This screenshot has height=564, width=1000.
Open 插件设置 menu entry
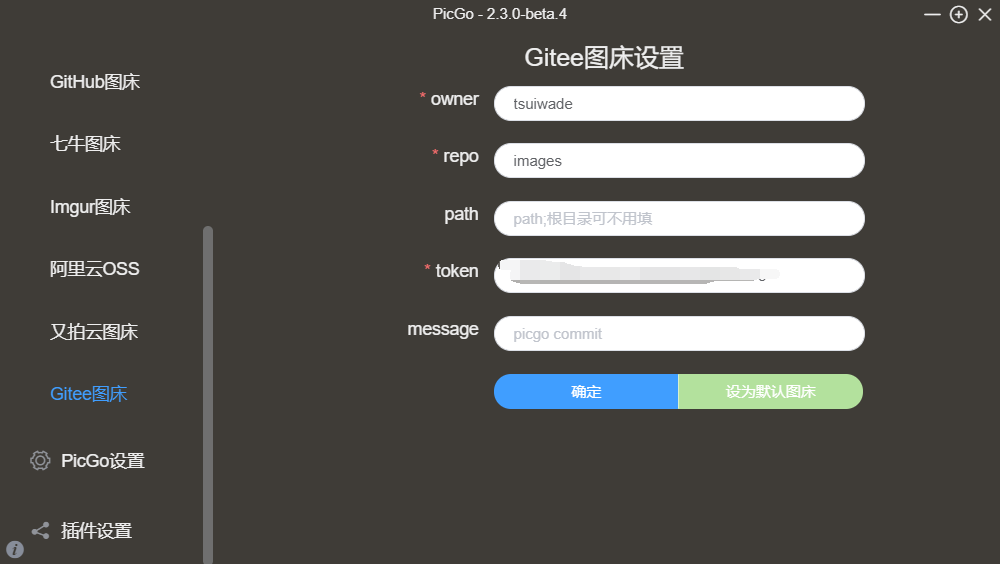(x=96, y=531)
